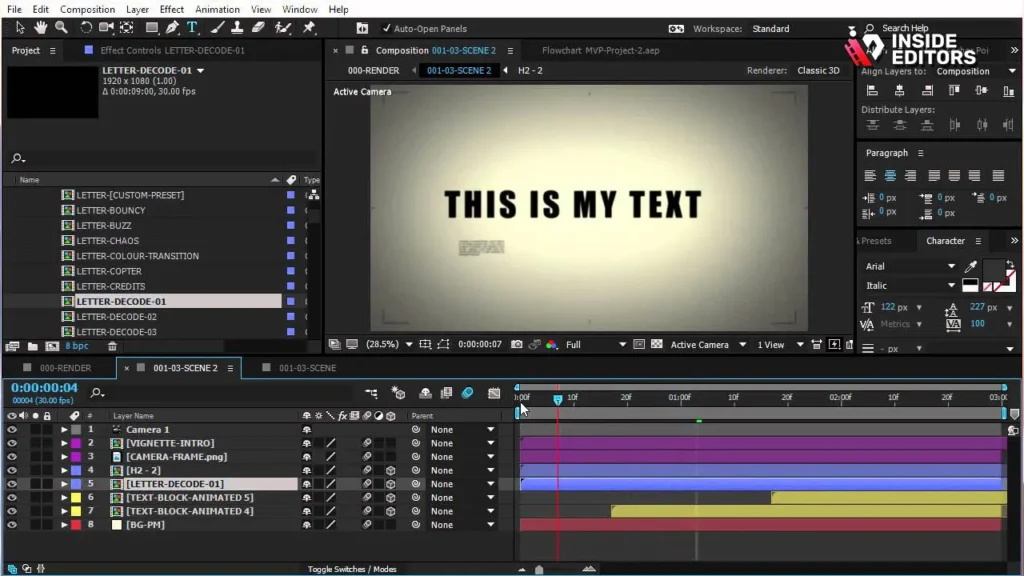The width and height of the screenshot is (1024, 576).
Task: Hide the LETTER-DECODE-01 layer in timeline
Action: pyautogui.click(x=12, y=484)
